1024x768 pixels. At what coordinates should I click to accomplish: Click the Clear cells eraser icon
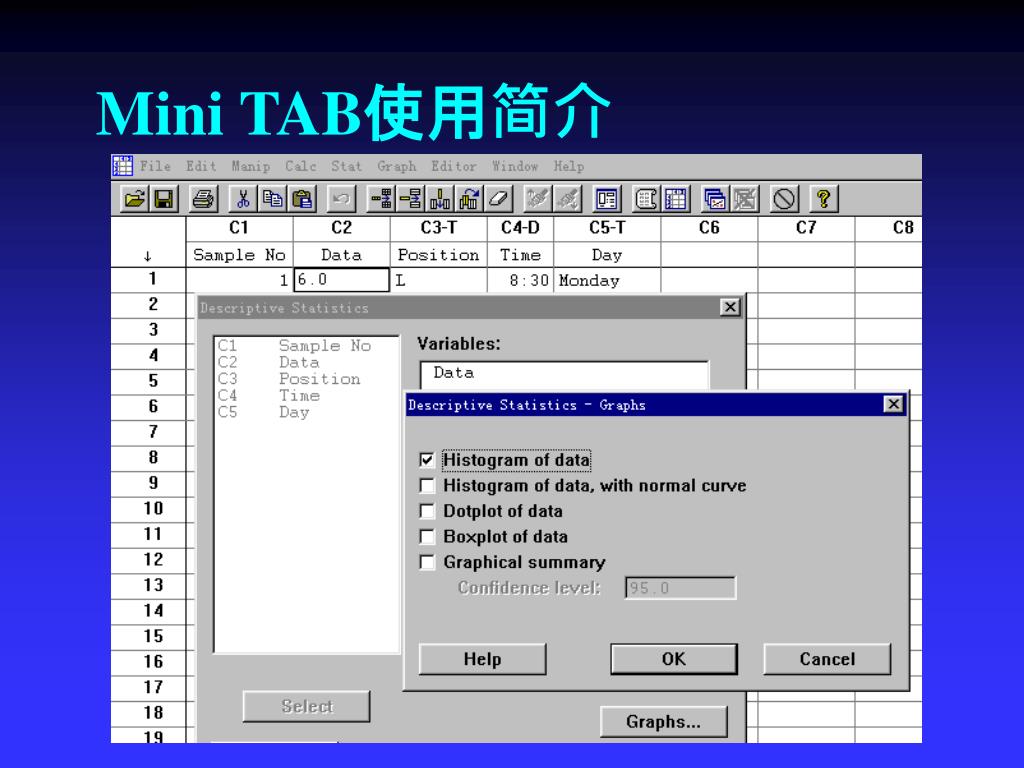(x=498, y=199)
